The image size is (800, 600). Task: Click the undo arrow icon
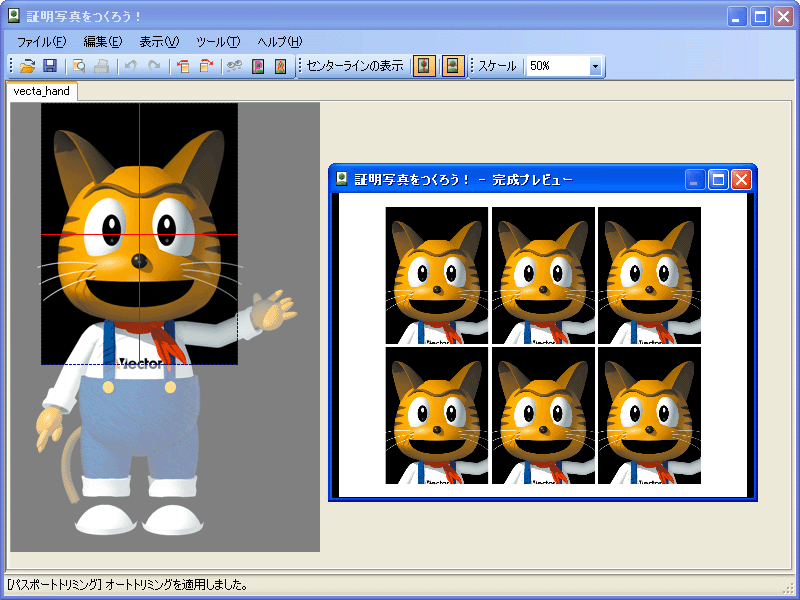click(131, 66)
